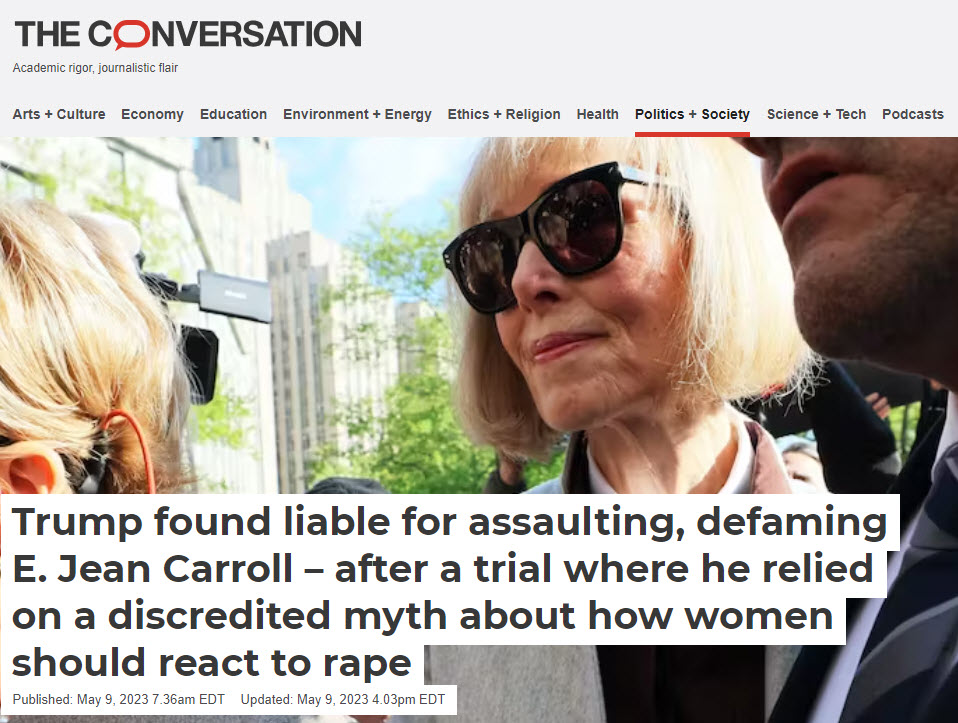
Task: Open Science + Tech section
Action: pyautogui.click(x=816, y=114)
